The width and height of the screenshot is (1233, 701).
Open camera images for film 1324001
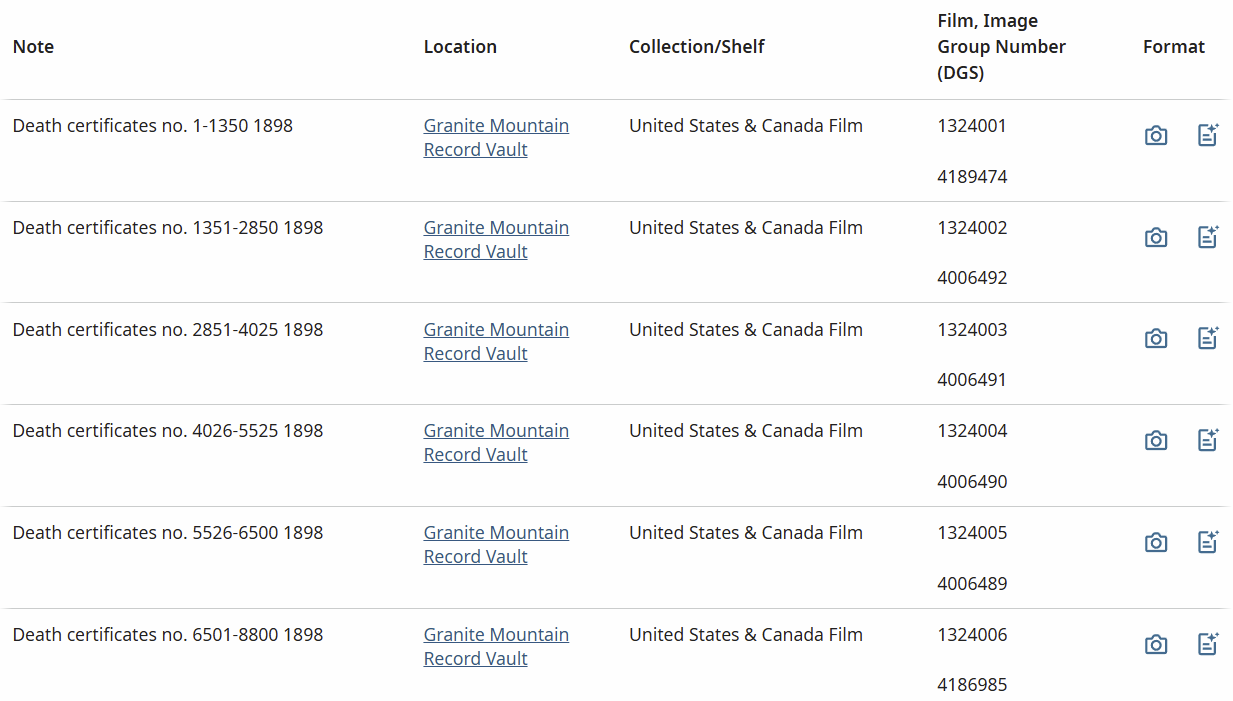point(1156,135)
